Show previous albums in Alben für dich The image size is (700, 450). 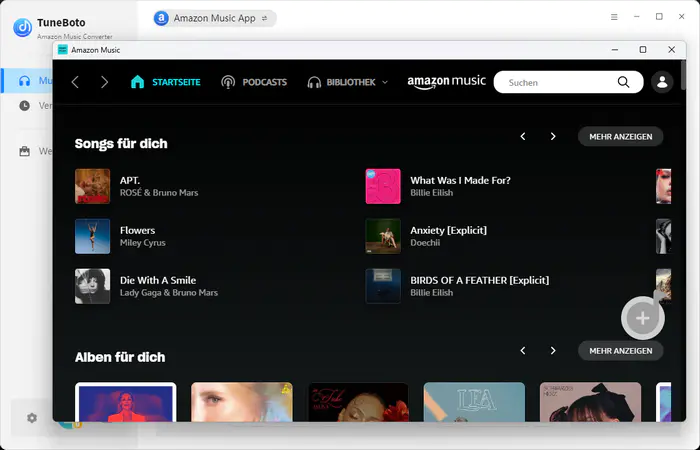click(523, 350)
